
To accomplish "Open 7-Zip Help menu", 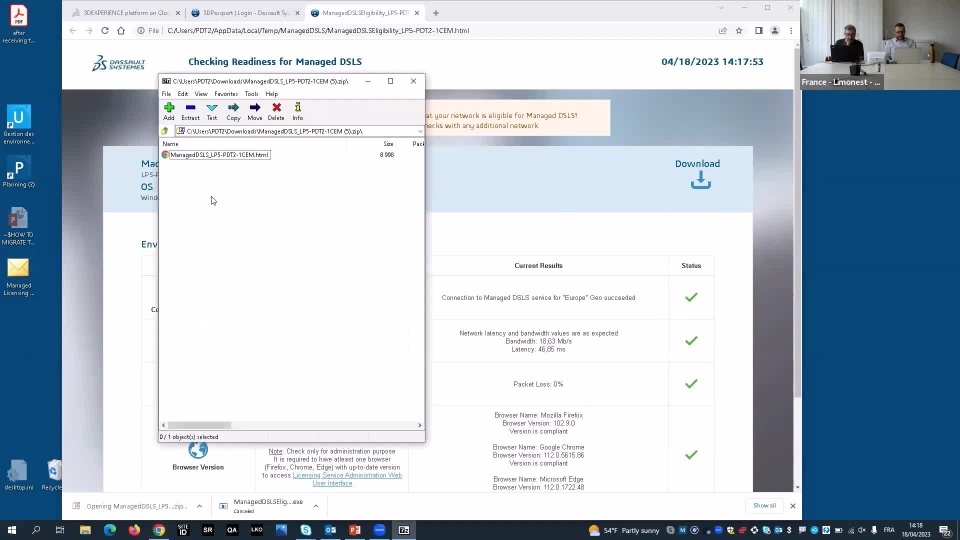I will [271, 94].
